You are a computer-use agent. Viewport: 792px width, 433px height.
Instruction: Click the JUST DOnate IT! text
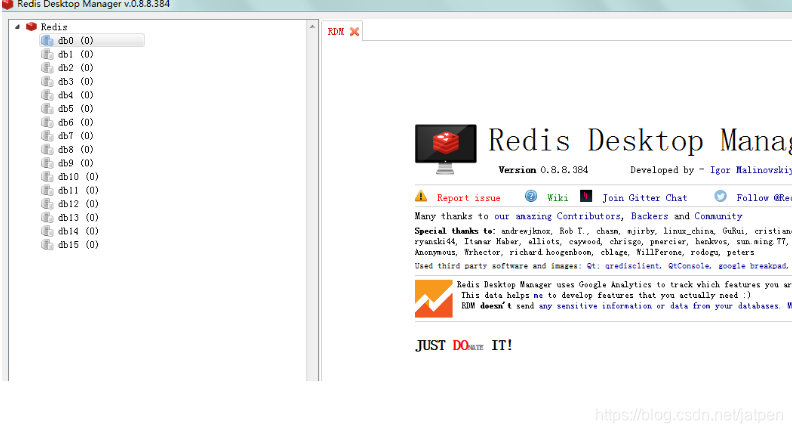pyautogui.click(x=464, y=346)
